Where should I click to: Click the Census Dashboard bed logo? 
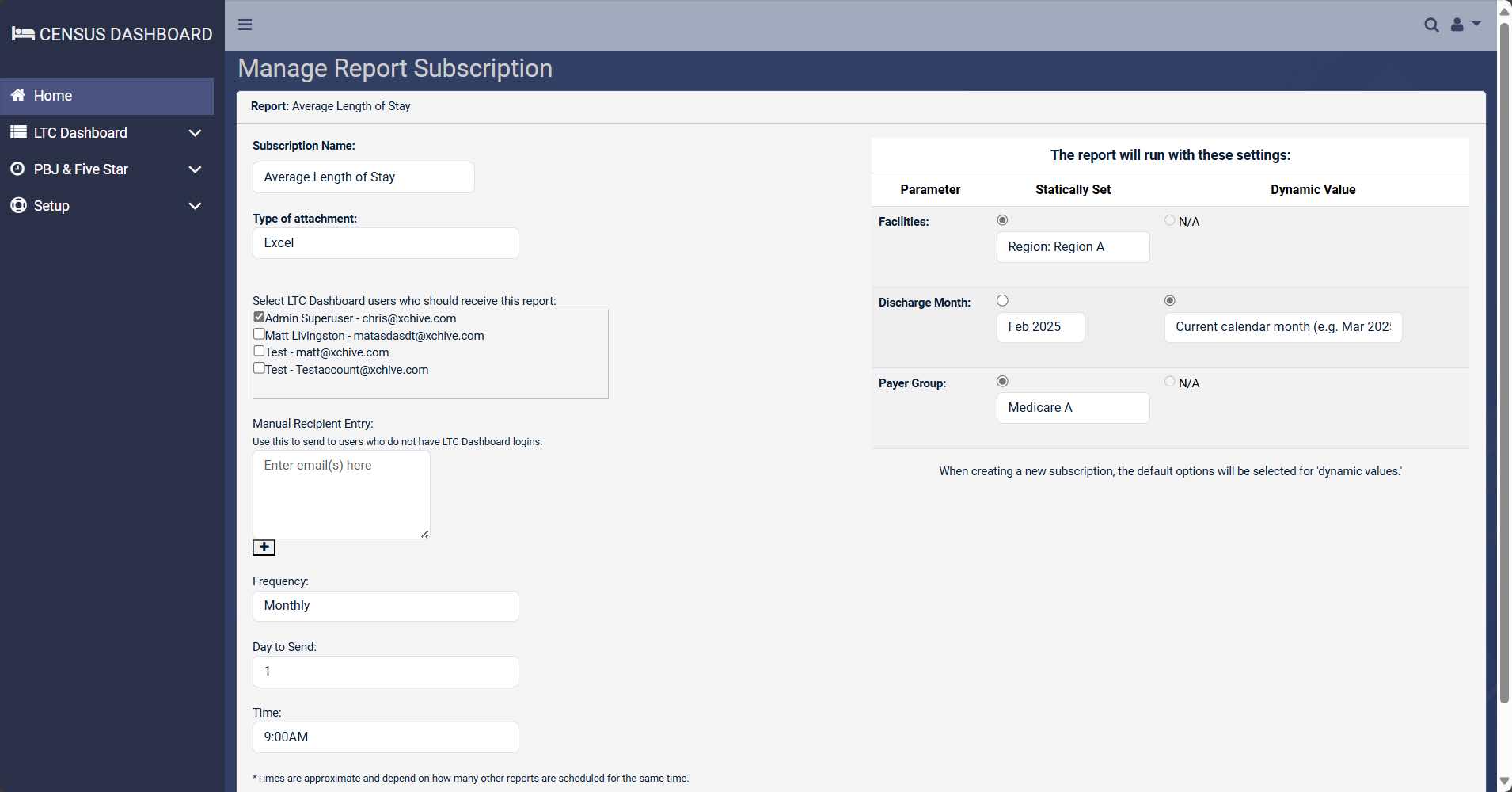point(23,34)
